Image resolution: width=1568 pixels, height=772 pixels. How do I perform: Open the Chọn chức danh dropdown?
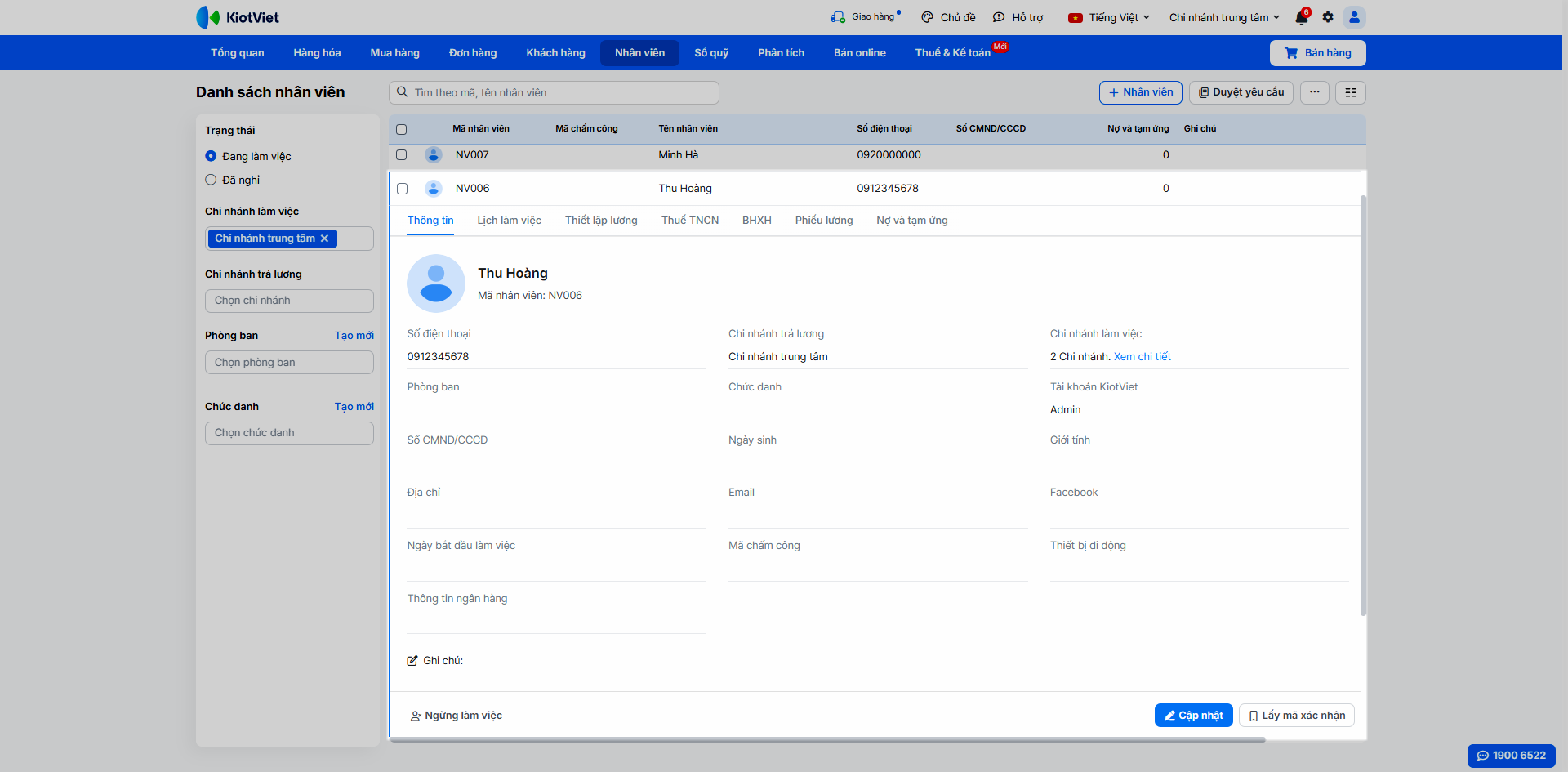pyautogui.click(x=289, y=433)
